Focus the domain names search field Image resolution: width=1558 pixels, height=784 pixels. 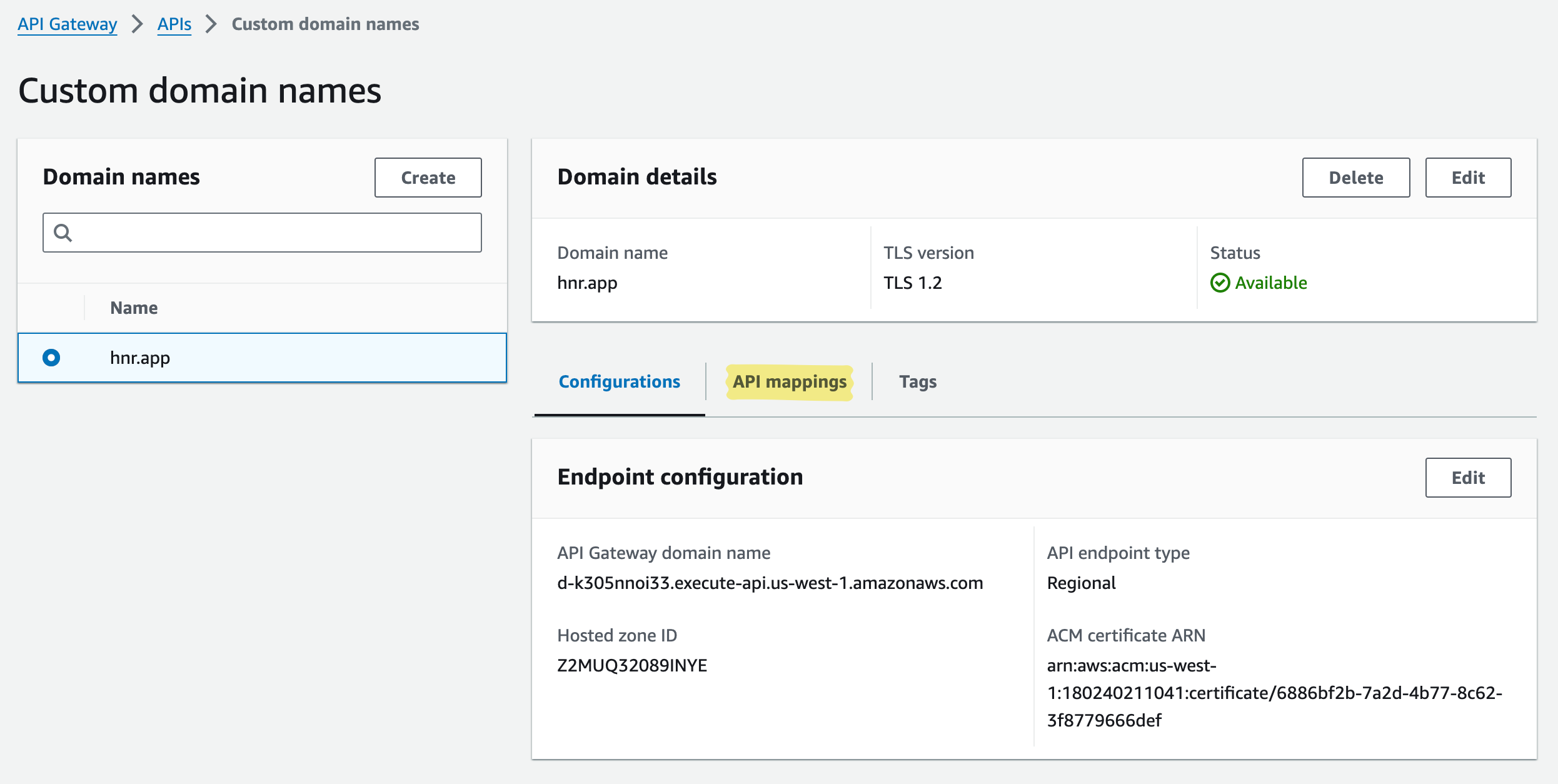[262, 233]
